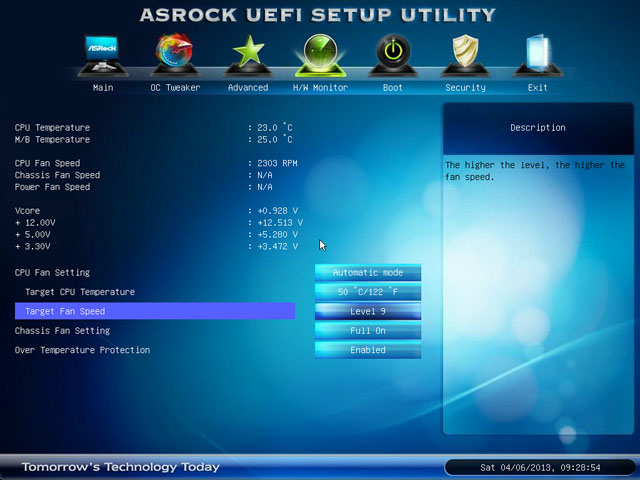
Task: Open the Advanced tab label
Action: [x=248, y=87]
